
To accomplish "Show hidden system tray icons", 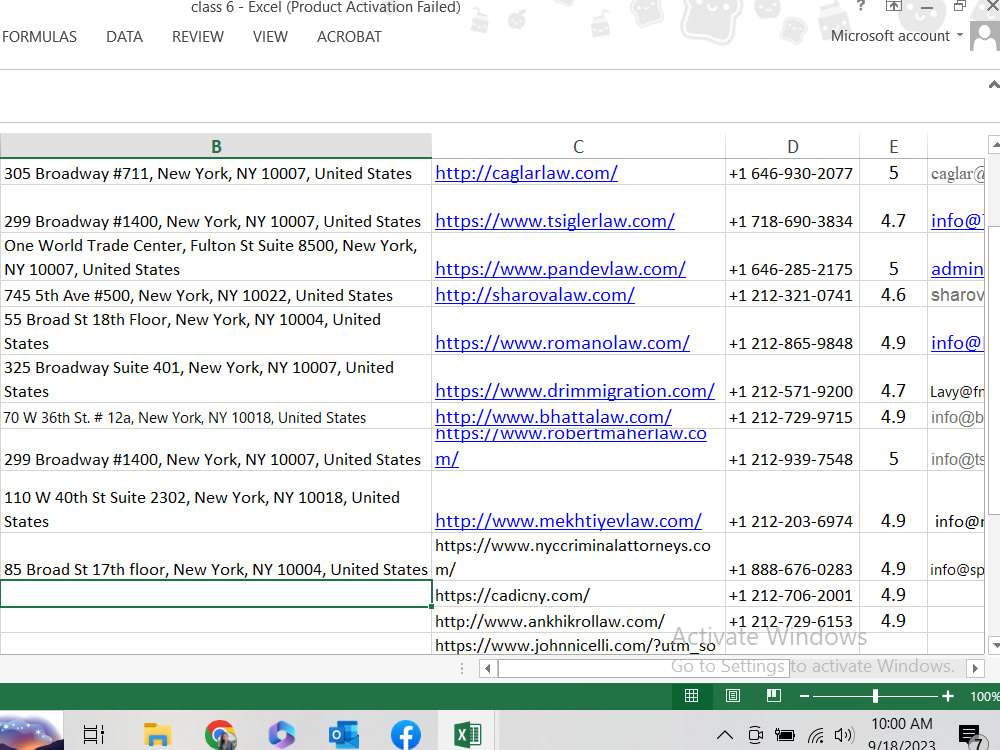I will tap(724, 735).
